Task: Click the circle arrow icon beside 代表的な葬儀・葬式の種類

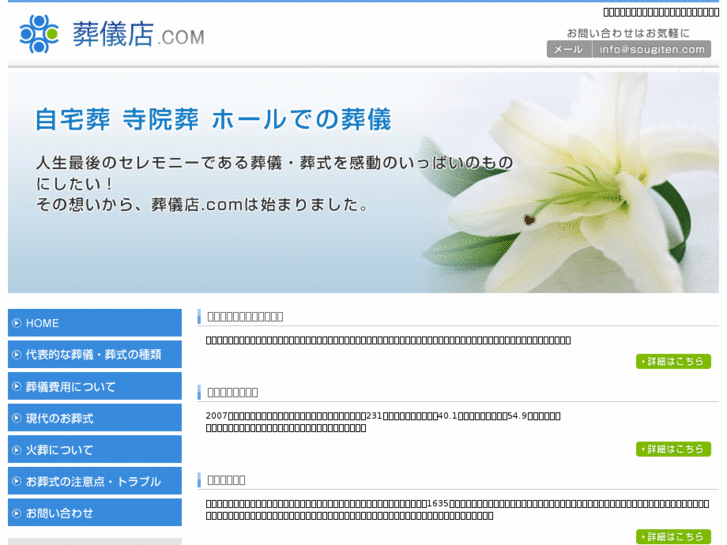Action: pos(17,355)
